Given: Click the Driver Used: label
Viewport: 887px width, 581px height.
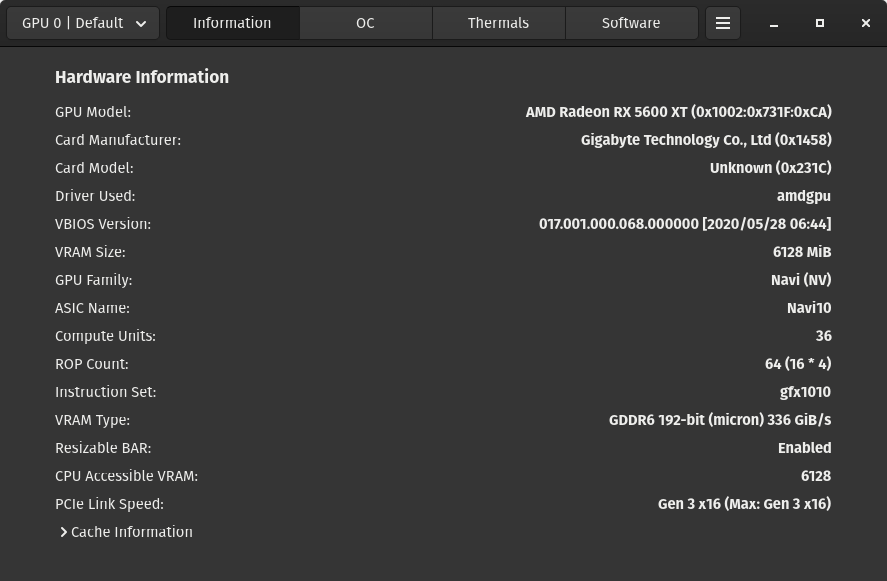Looking at the screenshot, I should tap(95, 196).
